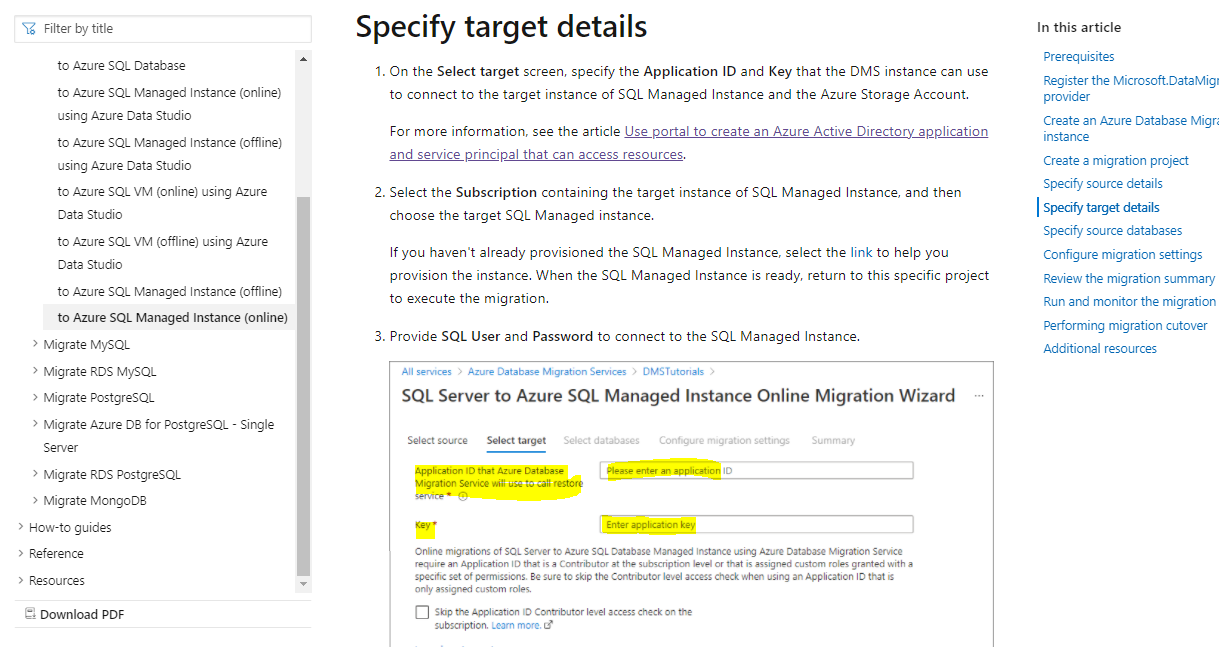Go to 'Run and monitor the migration' section
The width and height of the screenshot is (1219, 647).
coord(1130,302)
